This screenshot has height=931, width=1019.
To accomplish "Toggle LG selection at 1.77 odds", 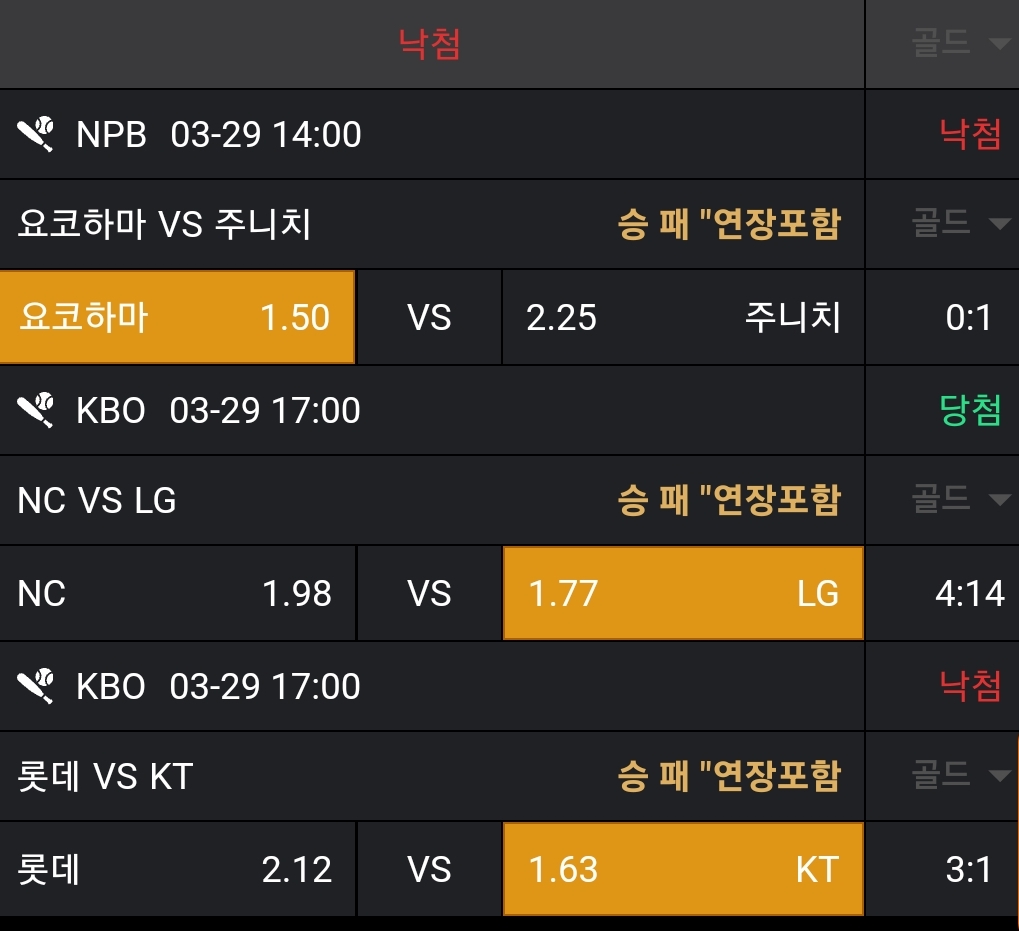I will click(683, 593).
